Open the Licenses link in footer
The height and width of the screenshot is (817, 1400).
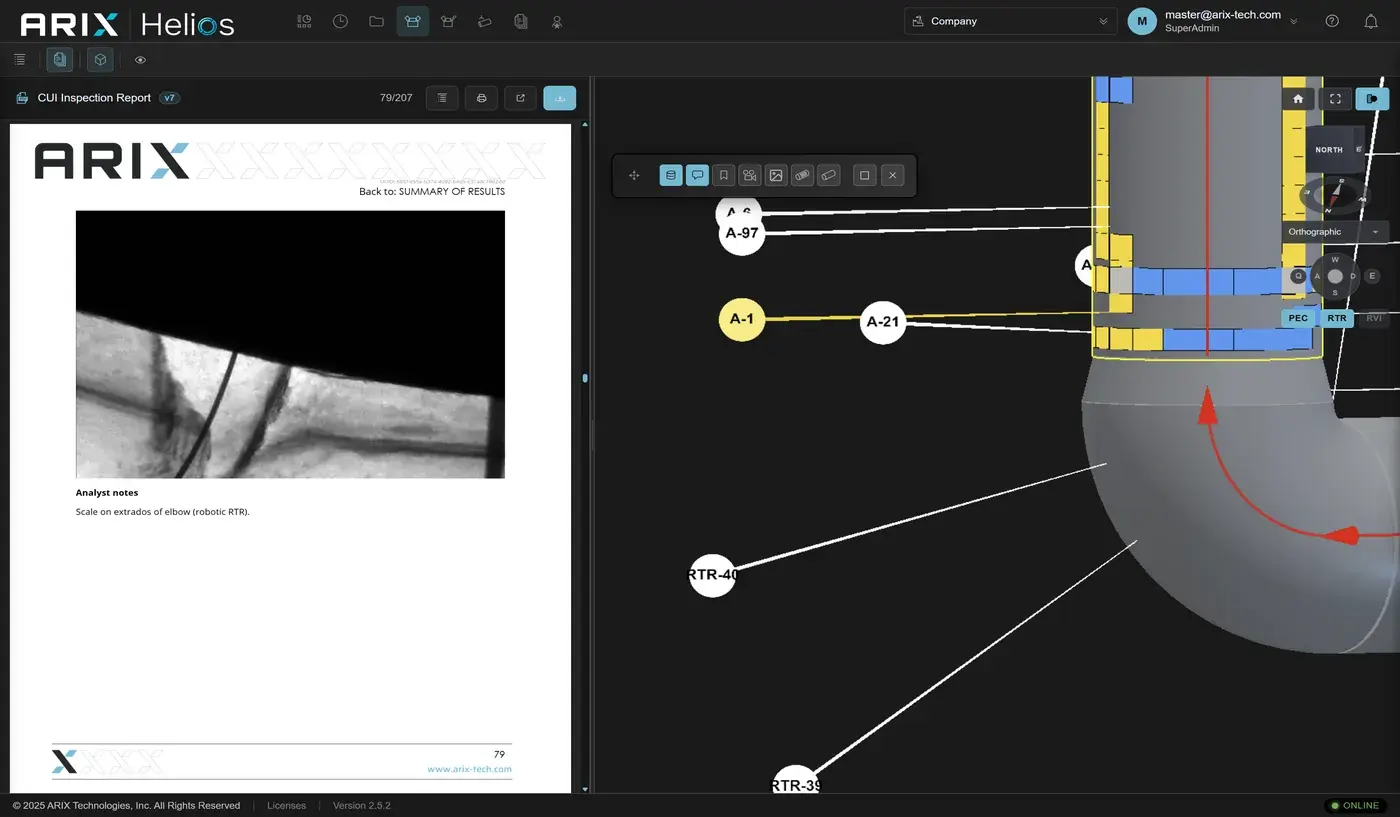click(x=287, y=805)
